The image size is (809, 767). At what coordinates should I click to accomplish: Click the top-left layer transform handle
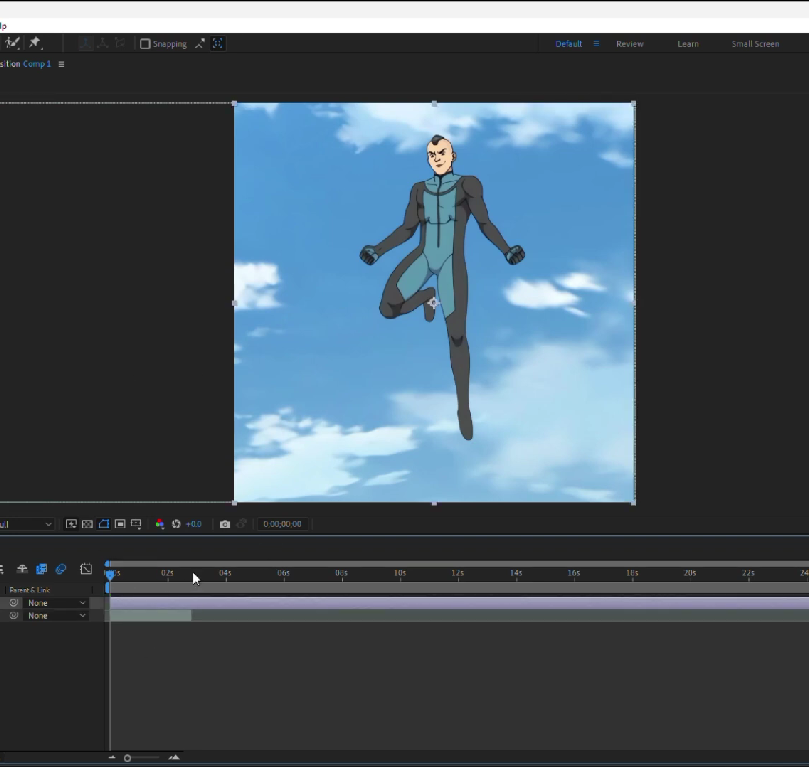point(235,104)
